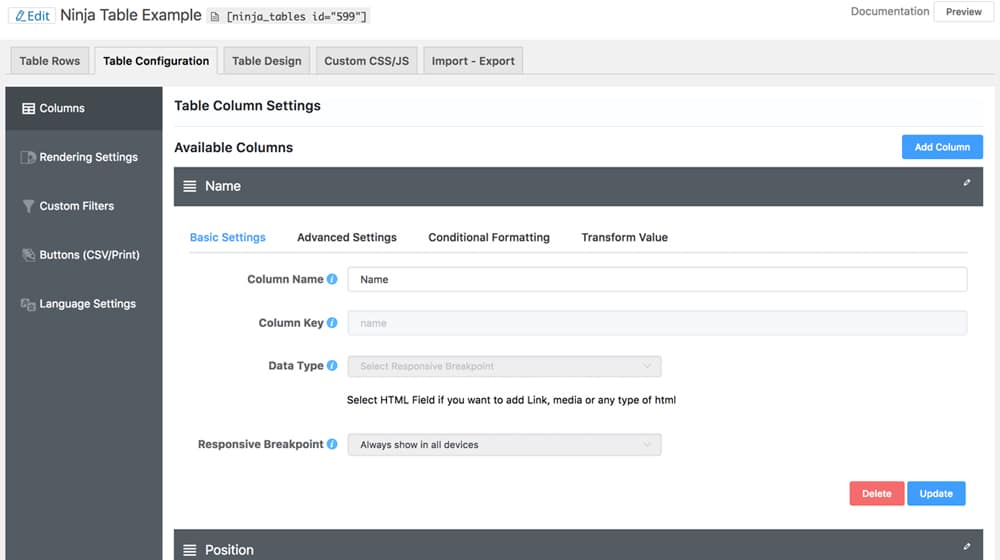Click the Responsive Breakpoint info icon
1000x560 pixels.
coord(332,444)
